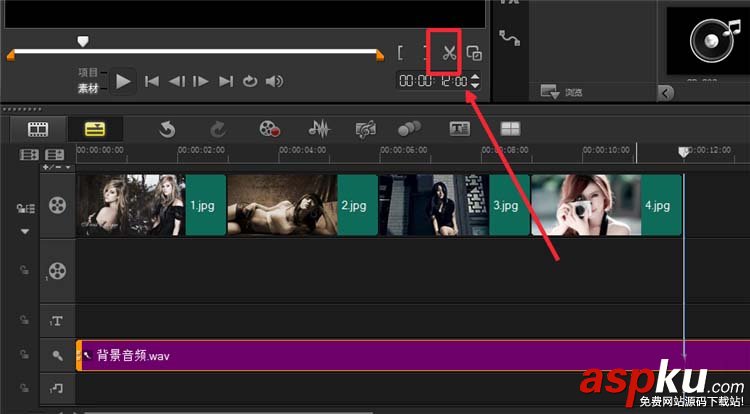
Task: Switch to storyboard view
Action: click(38, 129)
